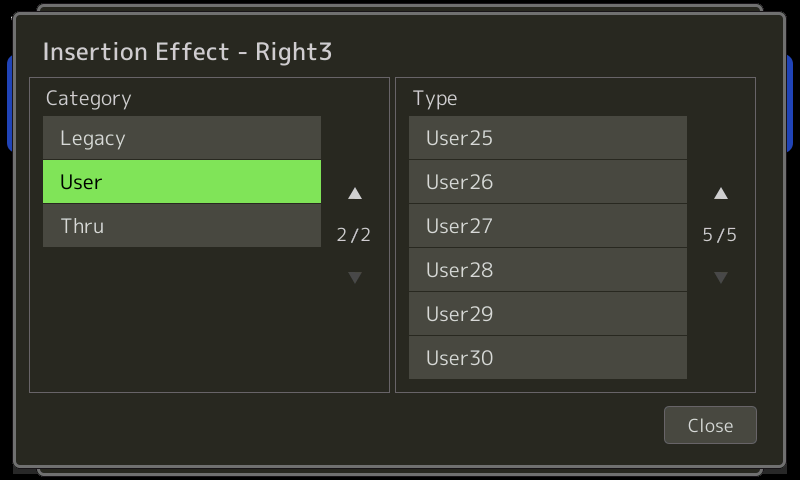Pick the User27 type entry
The width and height of the screenshot is (800, 480).
[x=547, y=225]
